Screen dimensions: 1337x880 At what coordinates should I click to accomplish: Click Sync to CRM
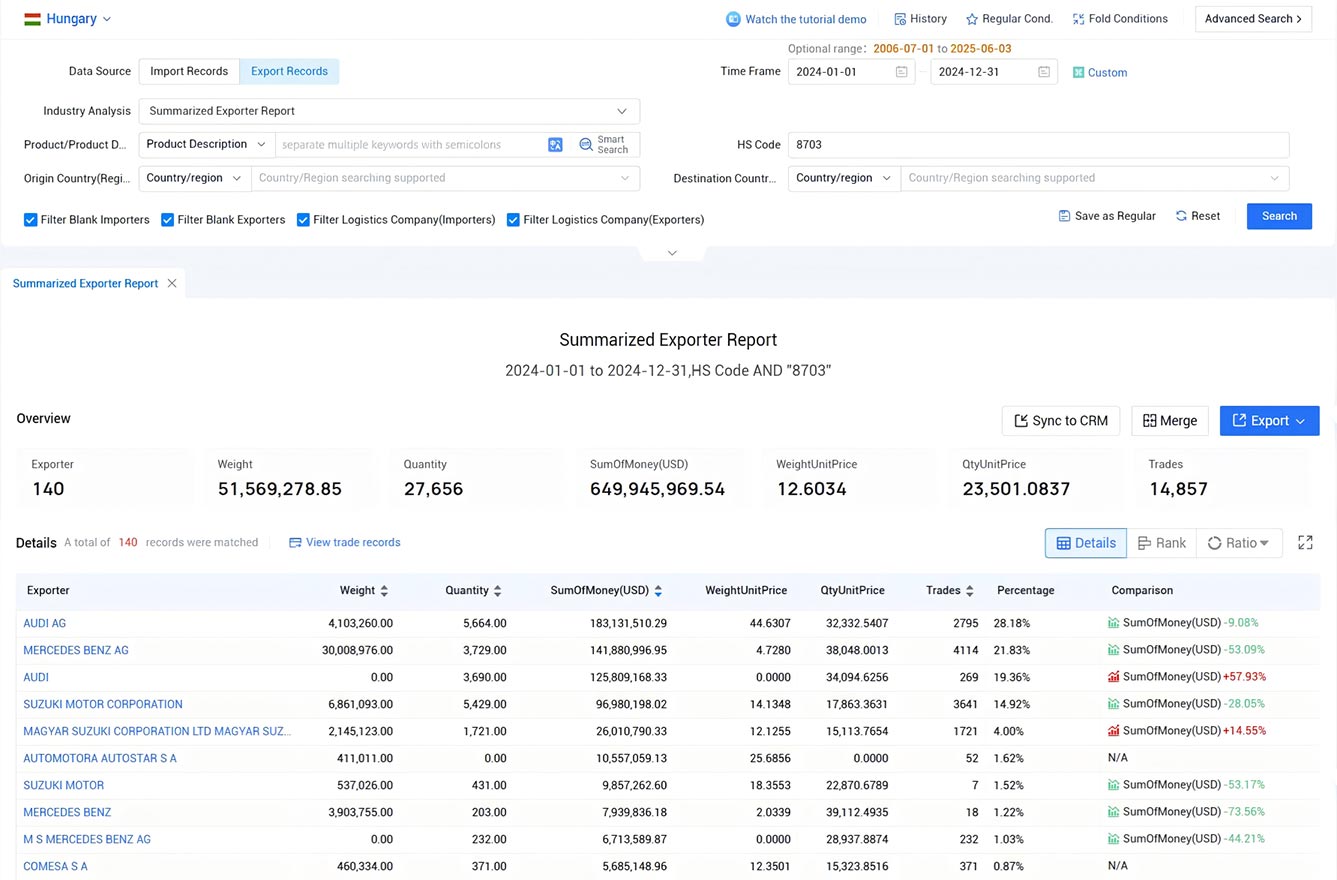click(x=1060, y=420)
